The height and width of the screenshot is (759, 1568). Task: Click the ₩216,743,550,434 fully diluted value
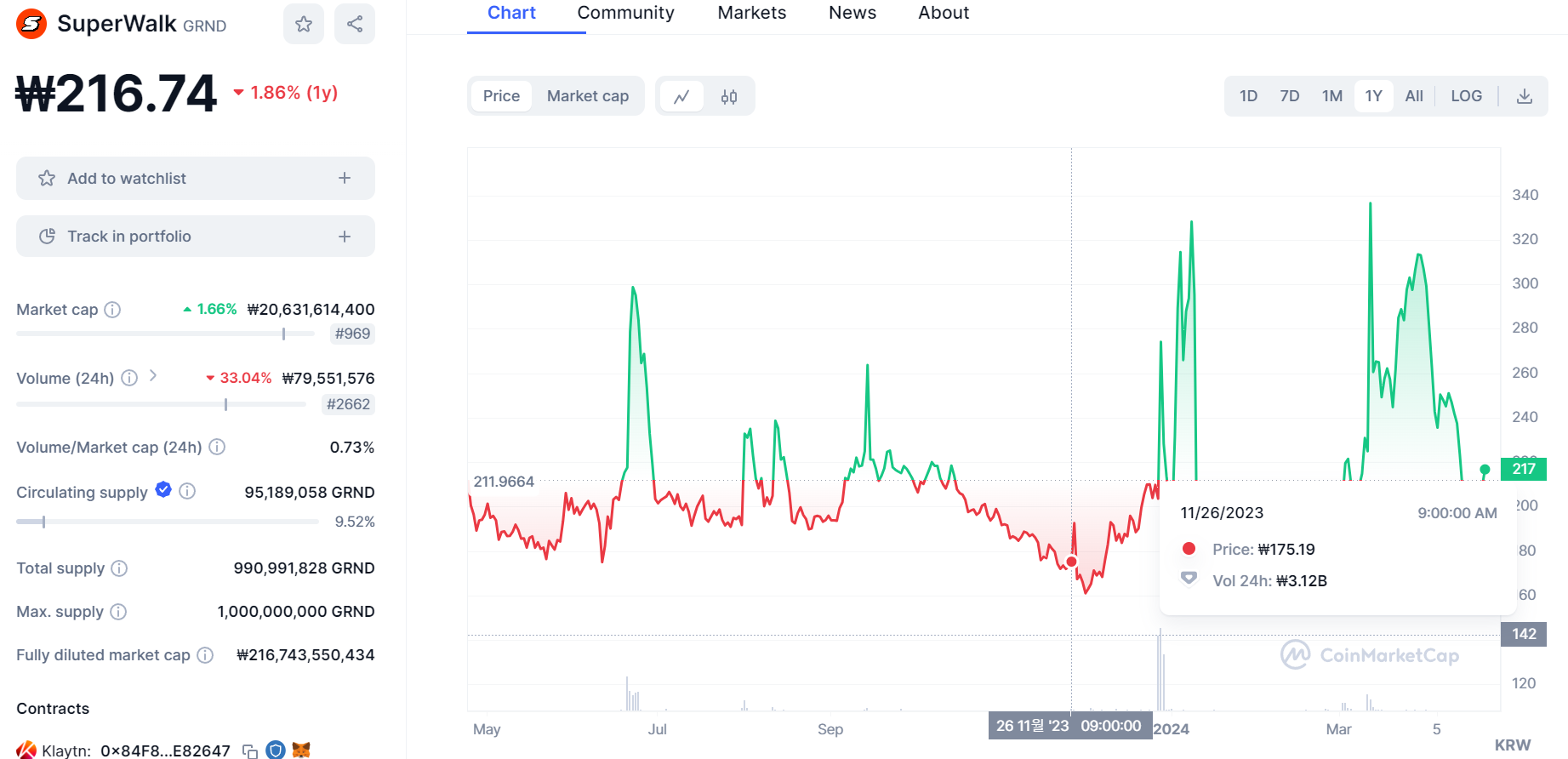click(305, 654)
